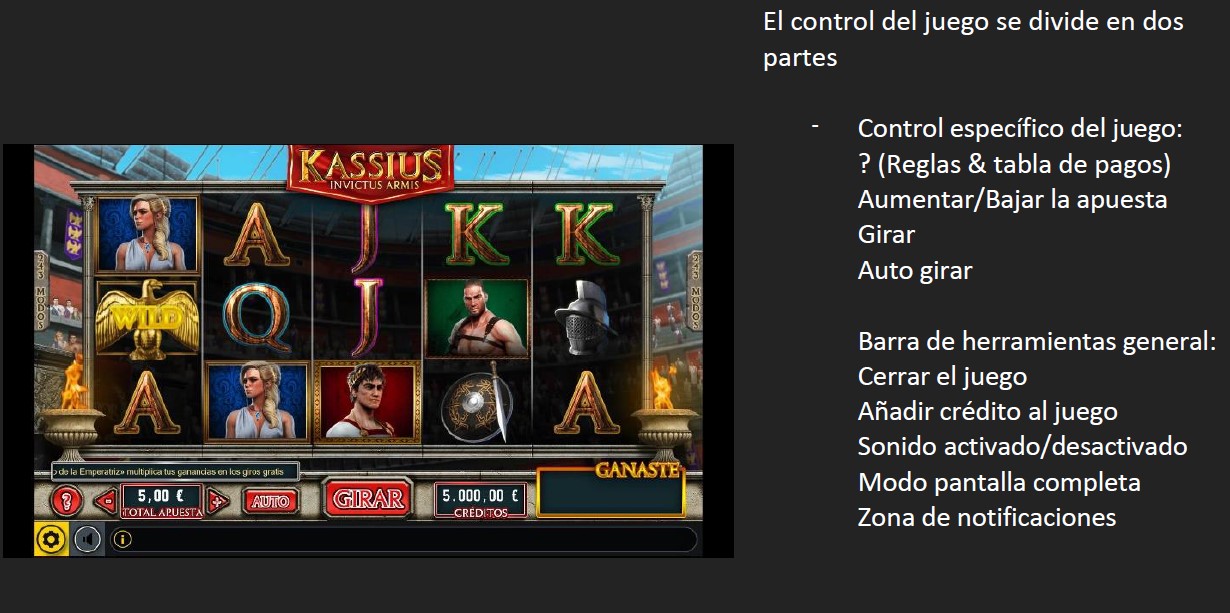Image resolution: width=1230 pixels, height=613 pixels.
Task: Spin the reels with the GIRAR button
Action: (367, 499)
